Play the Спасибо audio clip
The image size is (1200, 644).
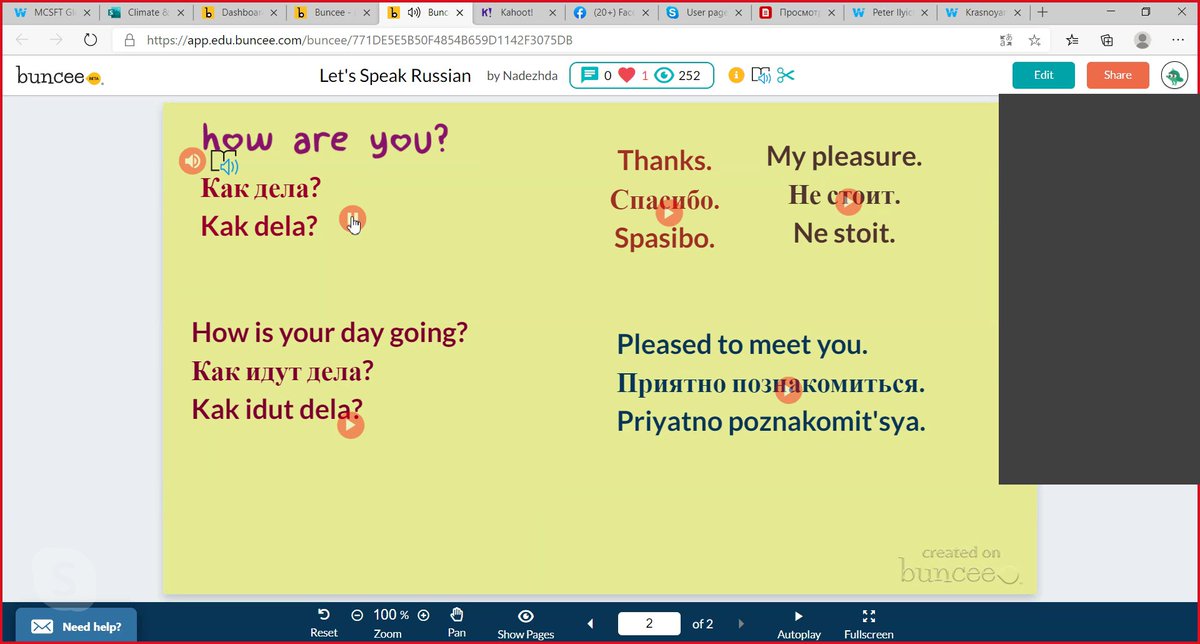point(669,212)
